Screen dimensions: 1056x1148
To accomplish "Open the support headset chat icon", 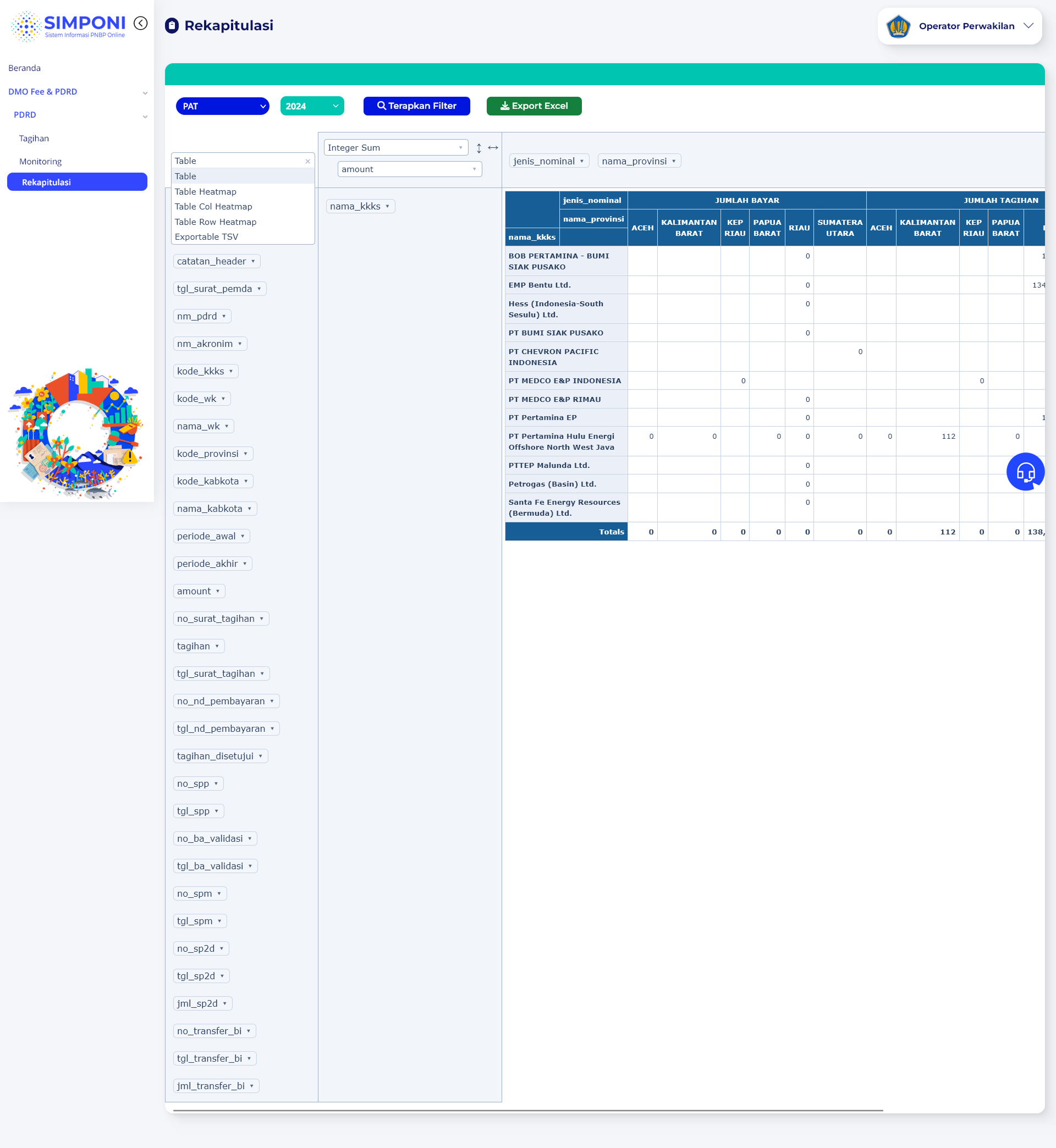I will [x=1025, y=472].
